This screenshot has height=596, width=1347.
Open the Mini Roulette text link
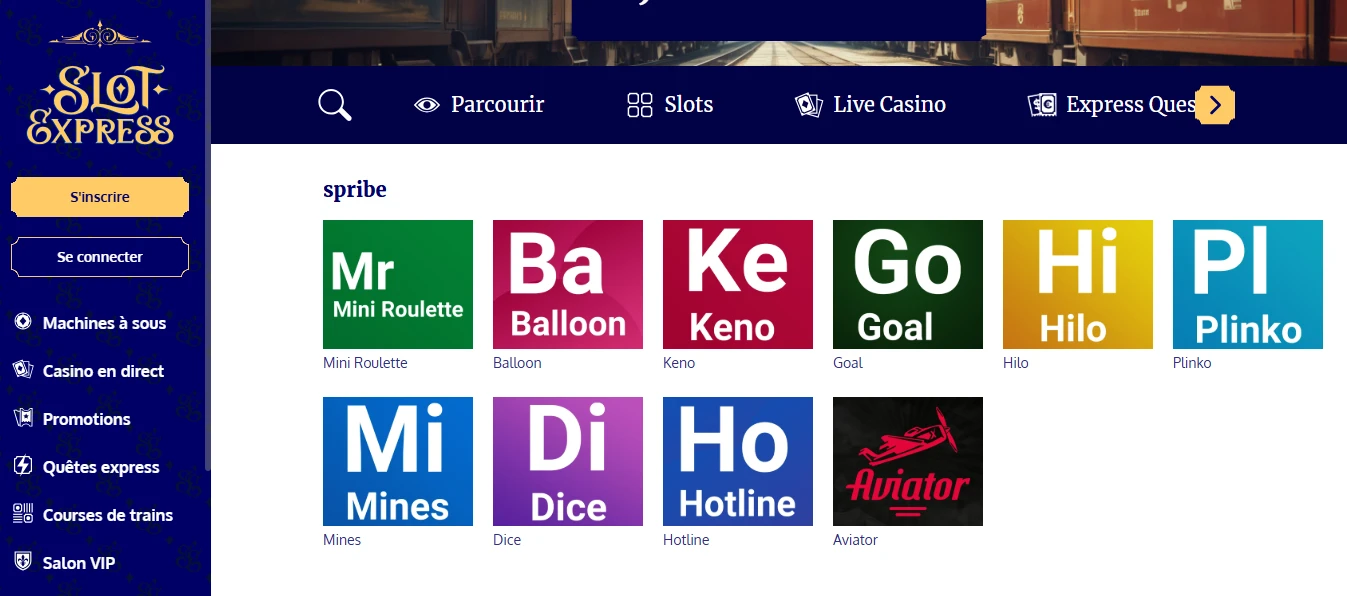(365, 363)
